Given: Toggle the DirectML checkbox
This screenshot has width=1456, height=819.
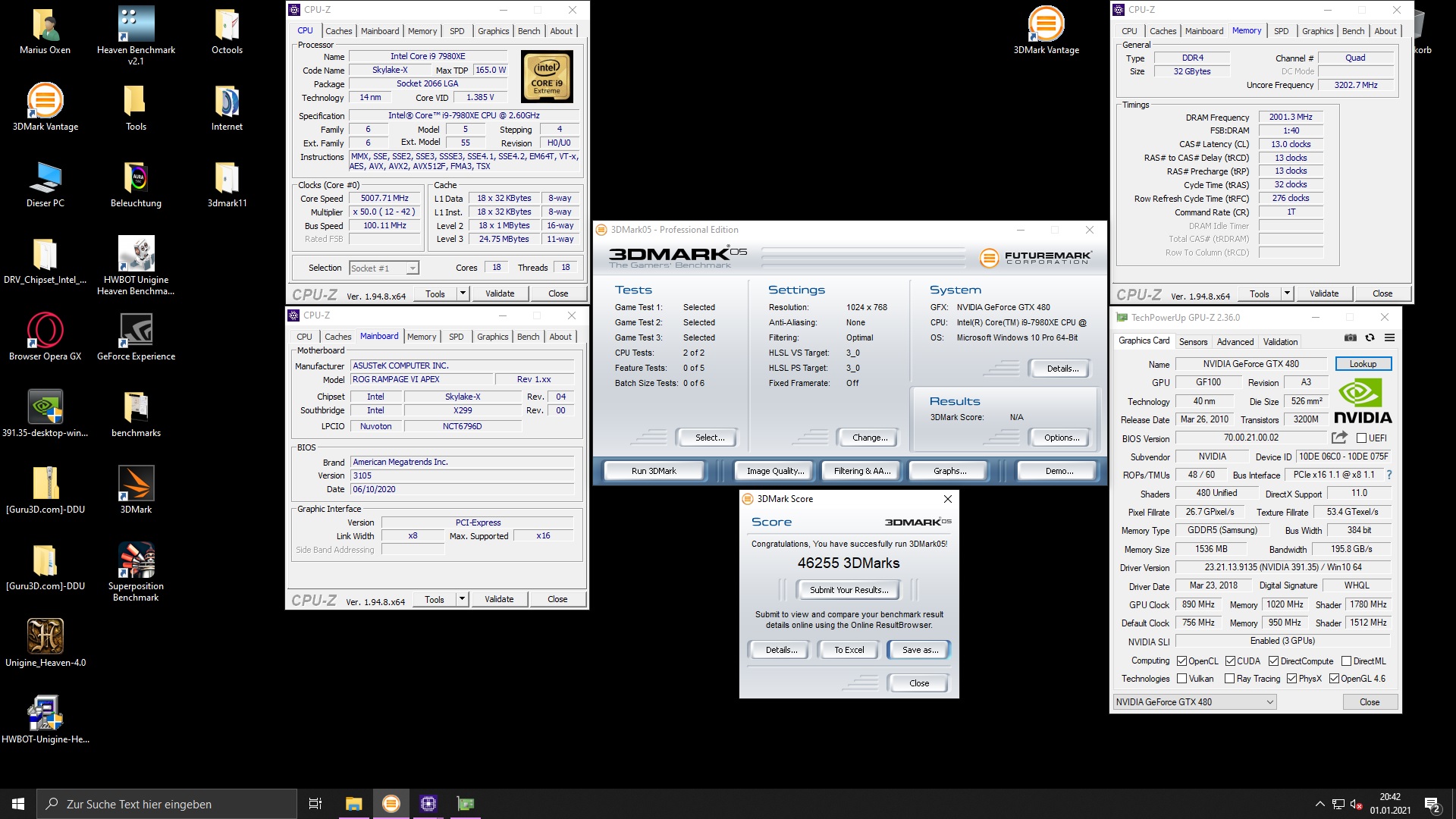Looking at the screenshot, I should point(1346,661).
